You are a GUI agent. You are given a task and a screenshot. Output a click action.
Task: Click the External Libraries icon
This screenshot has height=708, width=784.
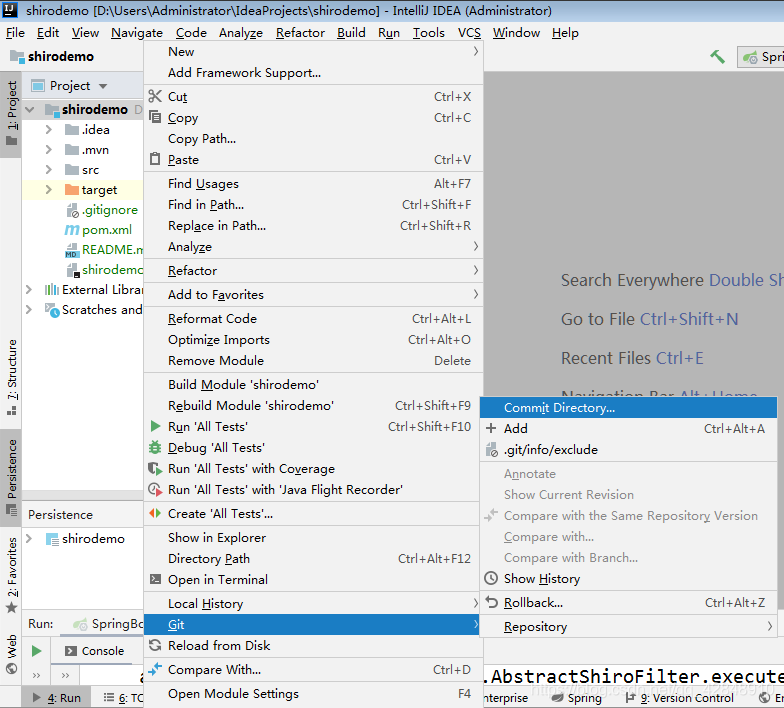pos(52,290)
